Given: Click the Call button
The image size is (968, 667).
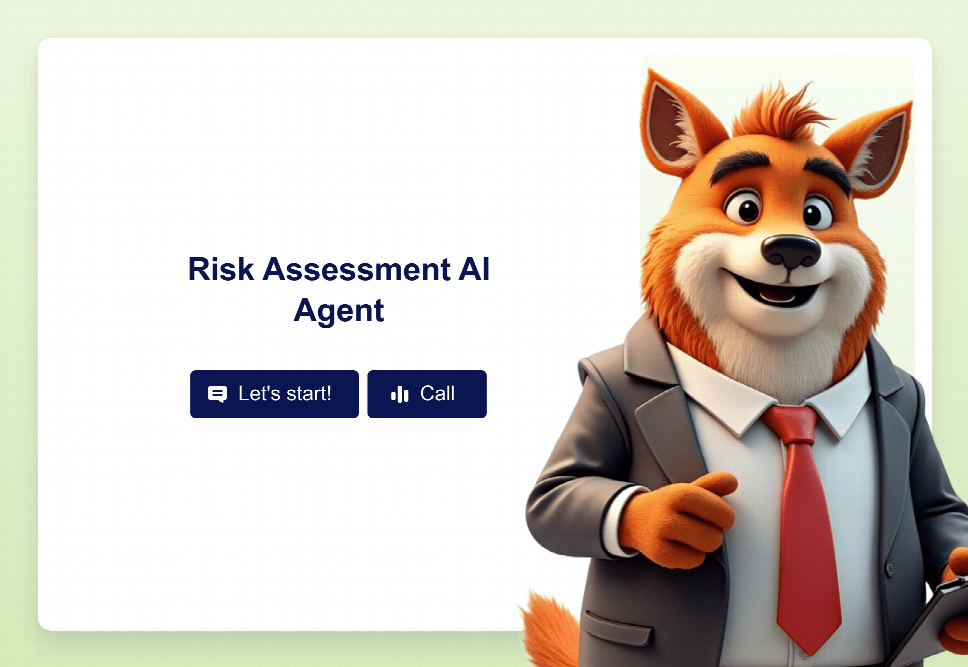Looking at the screenshot, I should pyautogui.click(x=427, y=394).
